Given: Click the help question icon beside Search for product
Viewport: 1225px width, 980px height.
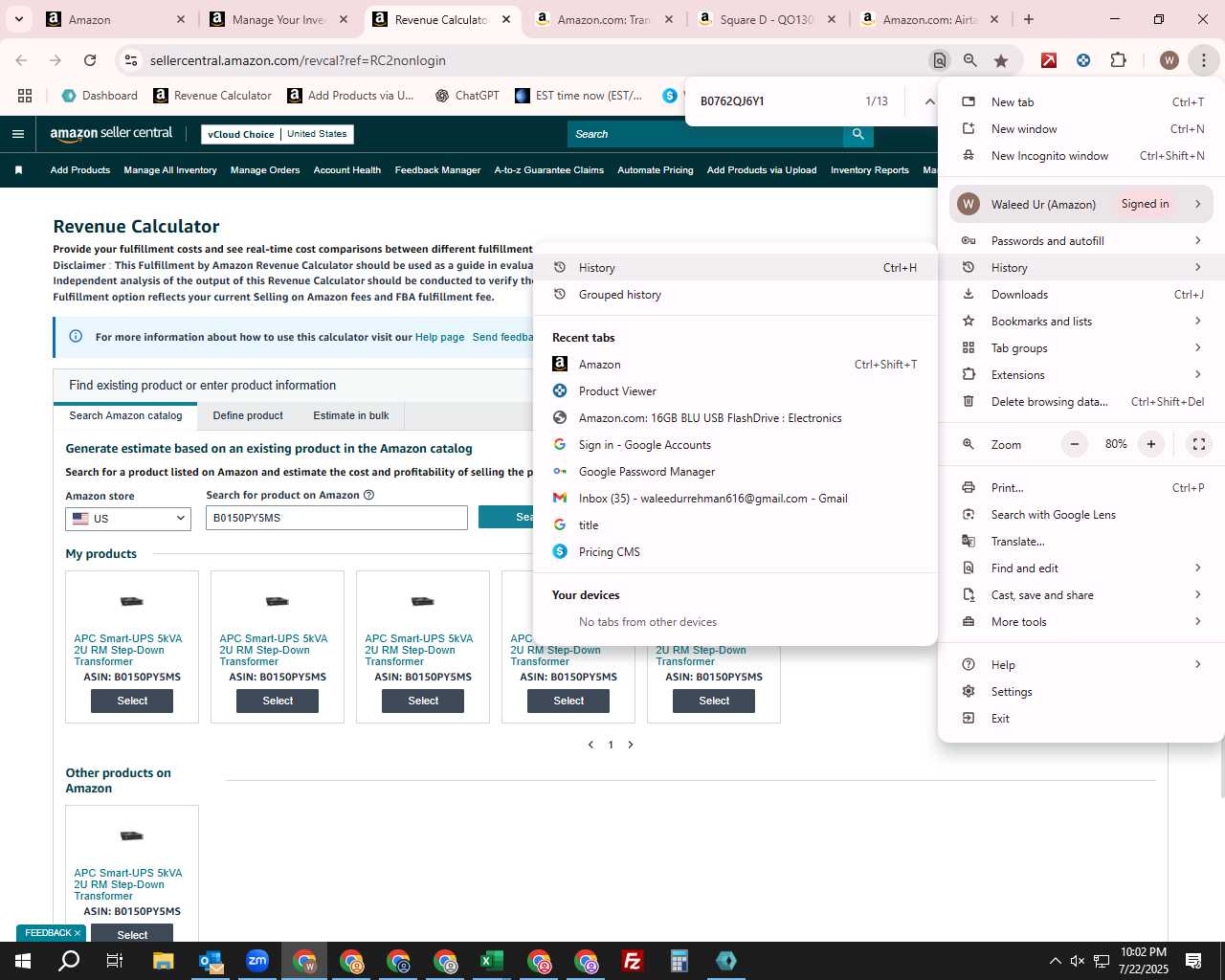Looking at the screenshot, I should coord(369,495).
